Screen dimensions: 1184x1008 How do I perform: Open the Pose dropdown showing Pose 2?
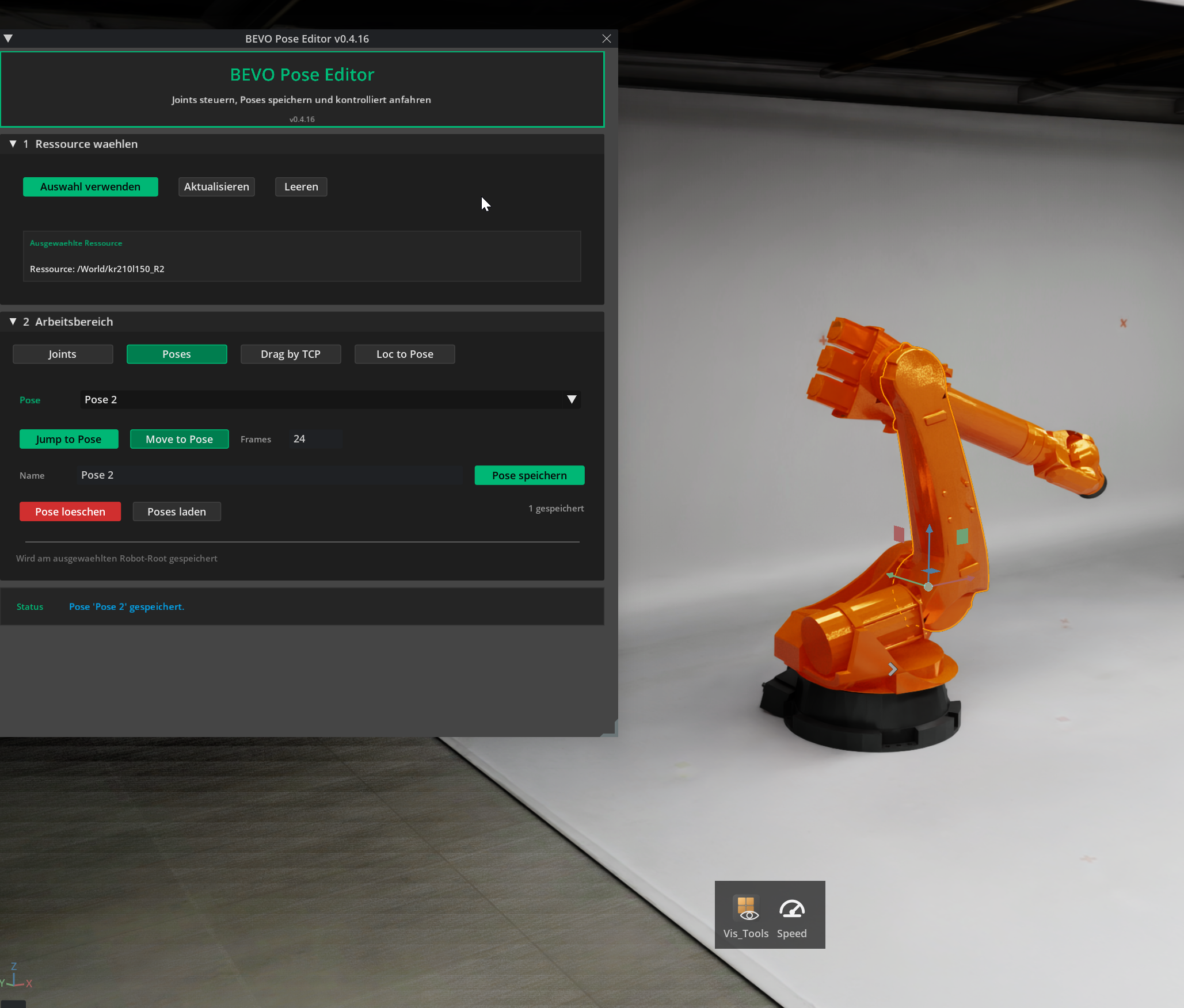330,399
